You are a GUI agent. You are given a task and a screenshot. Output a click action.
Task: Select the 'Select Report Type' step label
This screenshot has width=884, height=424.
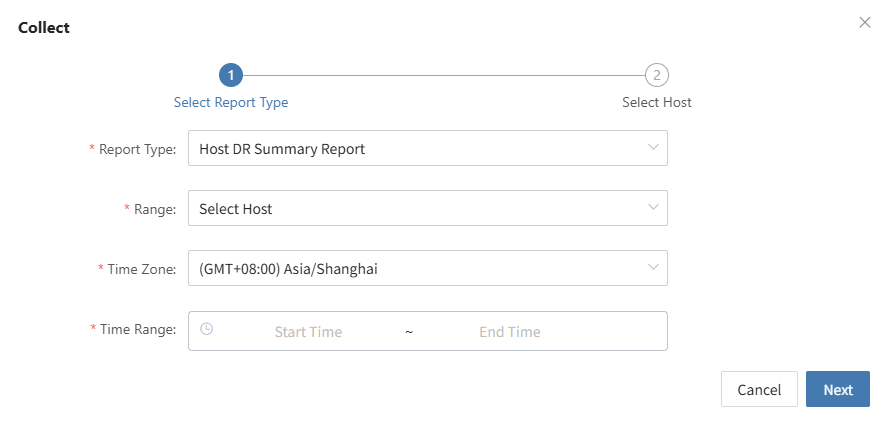click(231, 103)
